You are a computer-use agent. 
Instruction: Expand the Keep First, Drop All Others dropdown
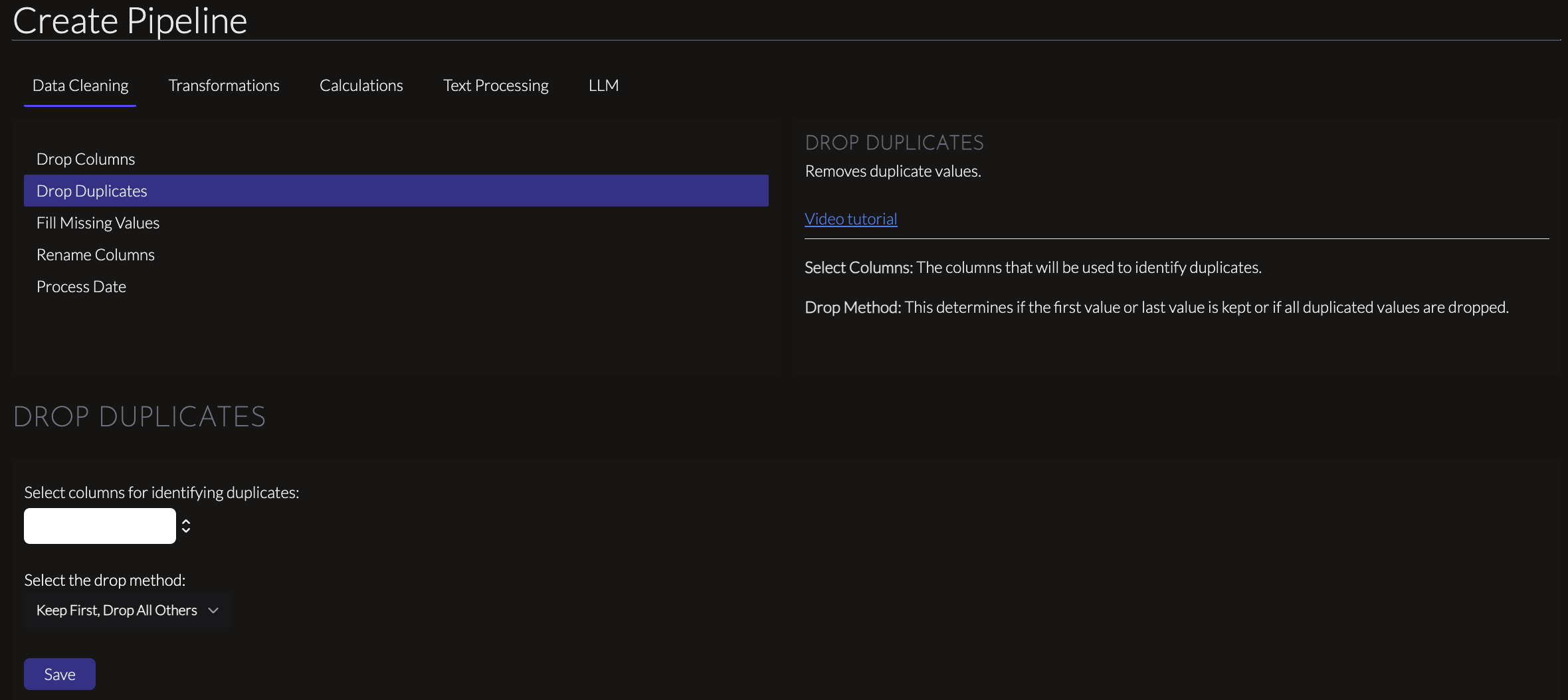127,610
